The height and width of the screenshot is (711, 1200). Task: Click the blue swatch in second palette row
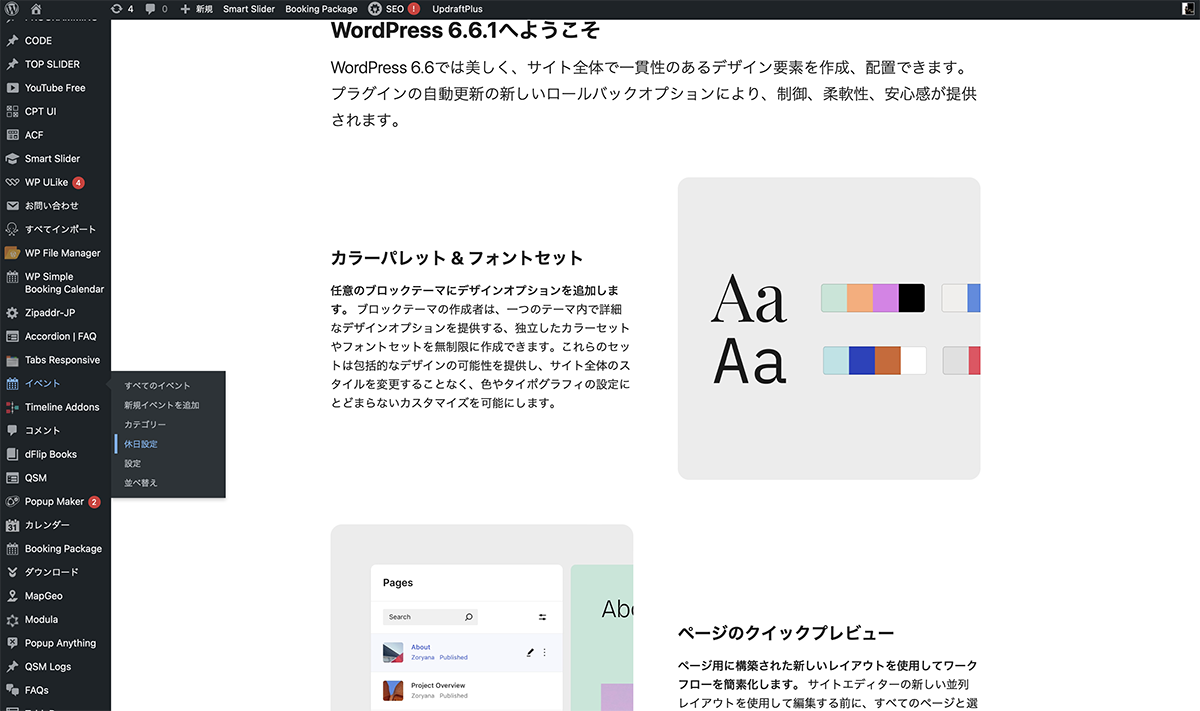coord(861,361)
